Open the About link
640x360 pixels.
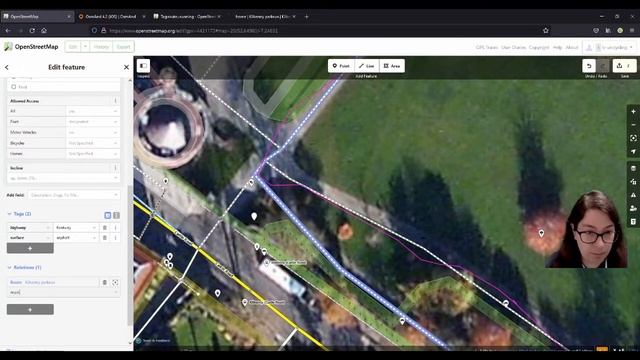(572, 47)
